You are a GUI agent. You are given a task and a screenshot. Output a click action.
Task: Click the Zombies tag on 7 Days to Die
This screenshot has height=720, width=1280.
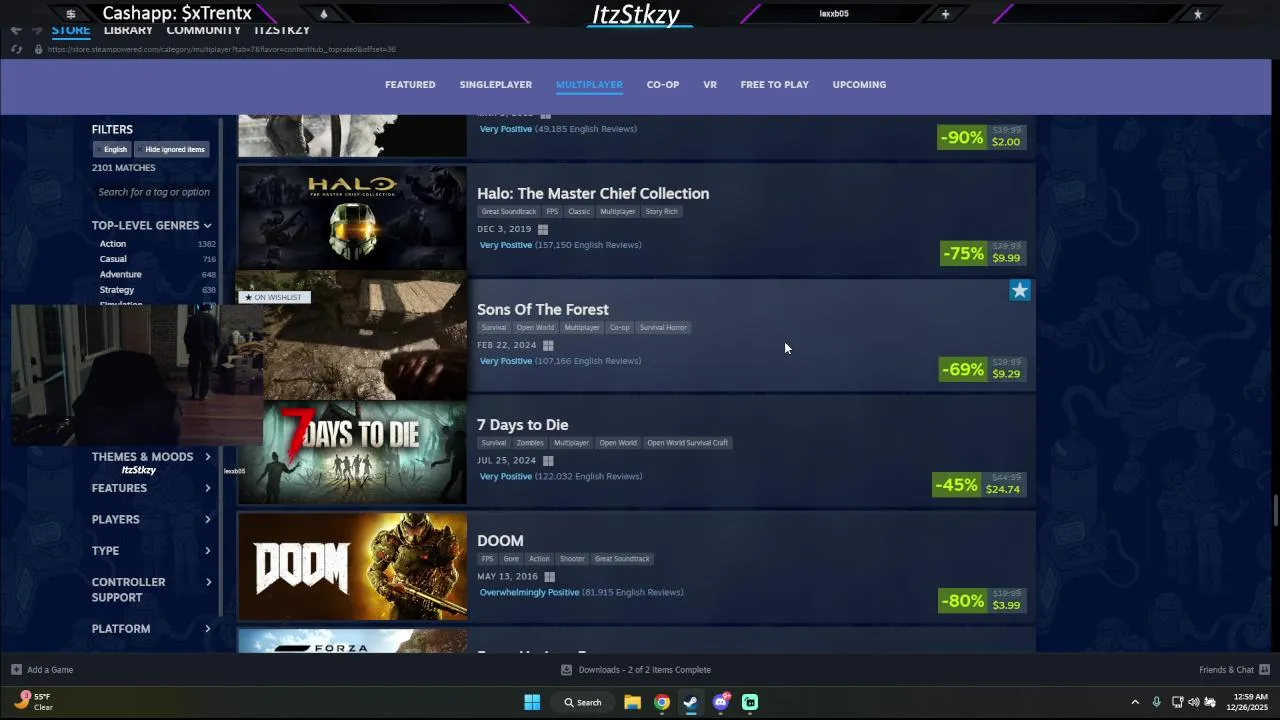pos(530,443)
